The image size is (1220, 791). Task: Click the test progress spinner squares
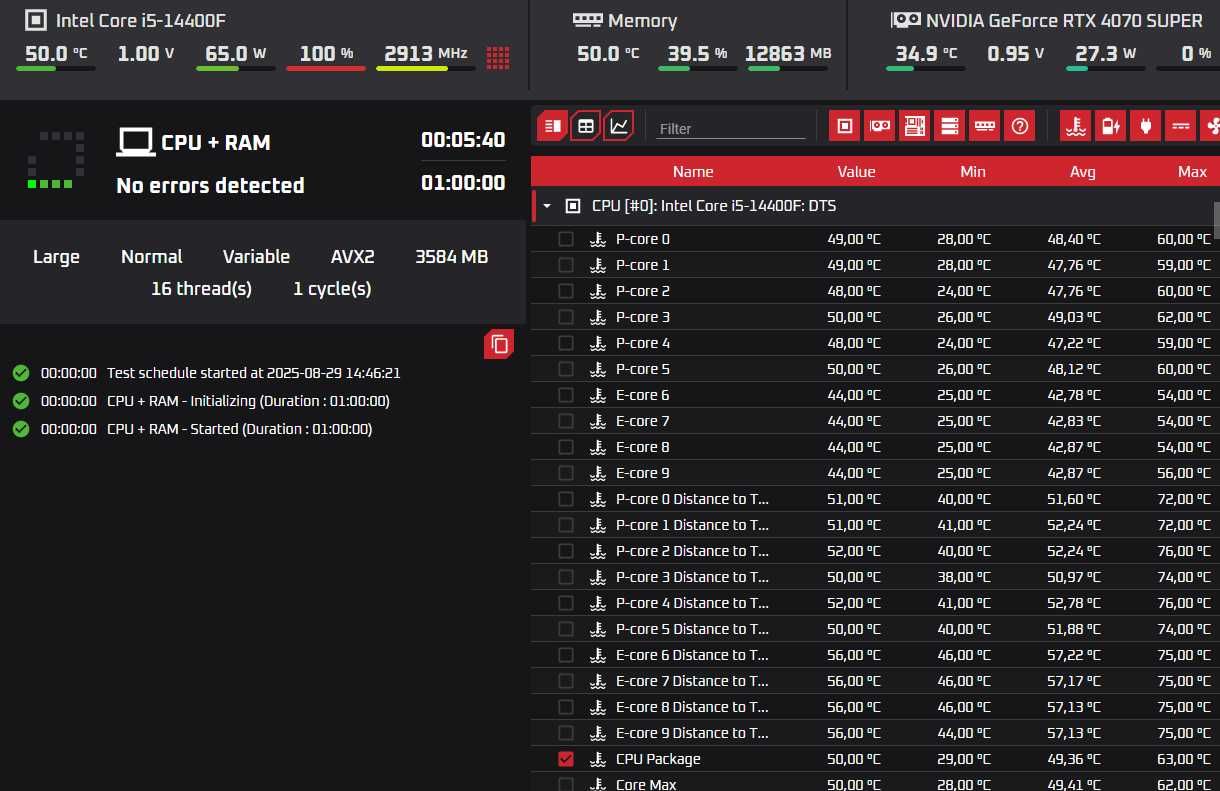(55, 160)
